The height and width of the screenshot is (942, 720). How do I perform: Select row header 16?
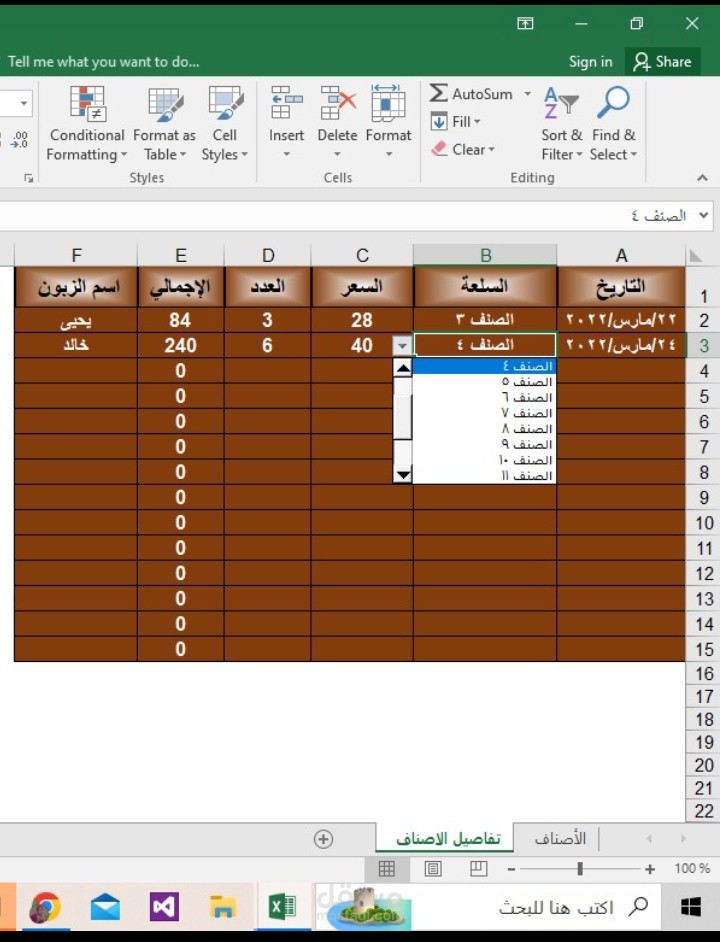point(703,673)
